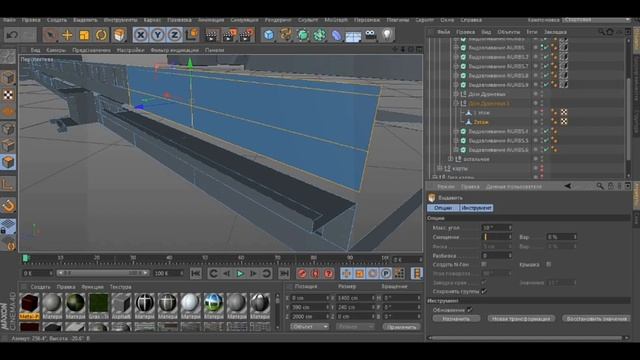This screenshot has height=360, width=640.
Task: Click the timeline frame 50 marker
Action: point(205,258)
